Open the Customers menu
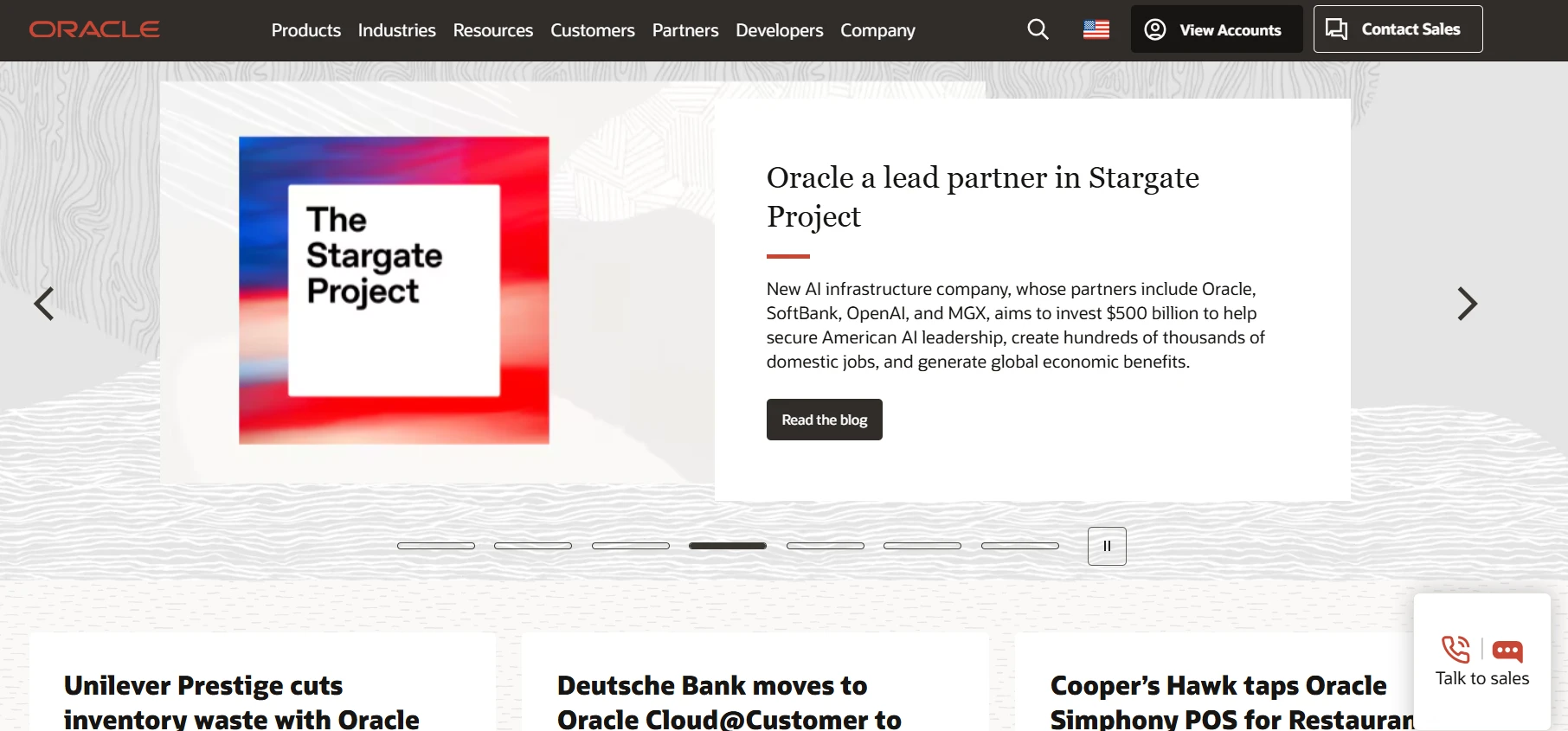Viewport: 1568px width, 731px height. (593, 30)
